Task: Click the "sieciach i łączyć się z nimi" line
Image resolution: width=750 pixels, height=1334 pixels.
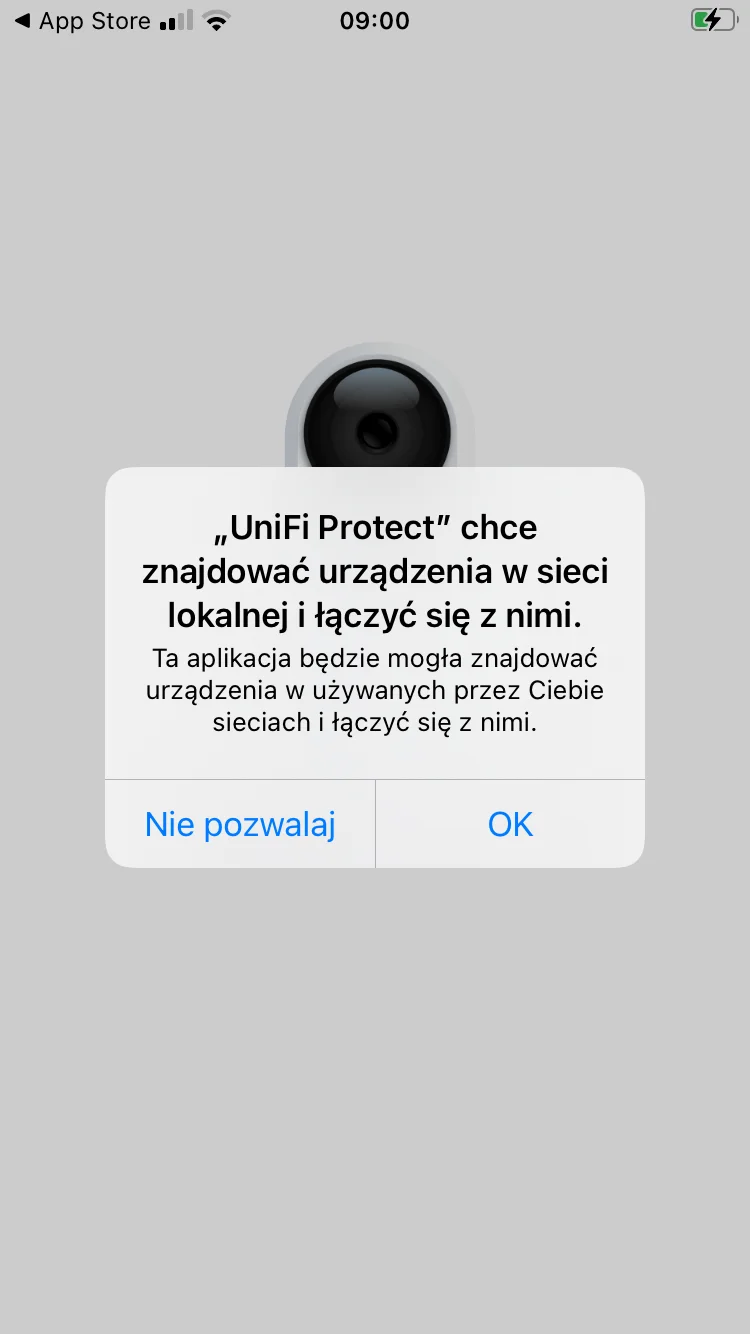Action: point(375,722)
